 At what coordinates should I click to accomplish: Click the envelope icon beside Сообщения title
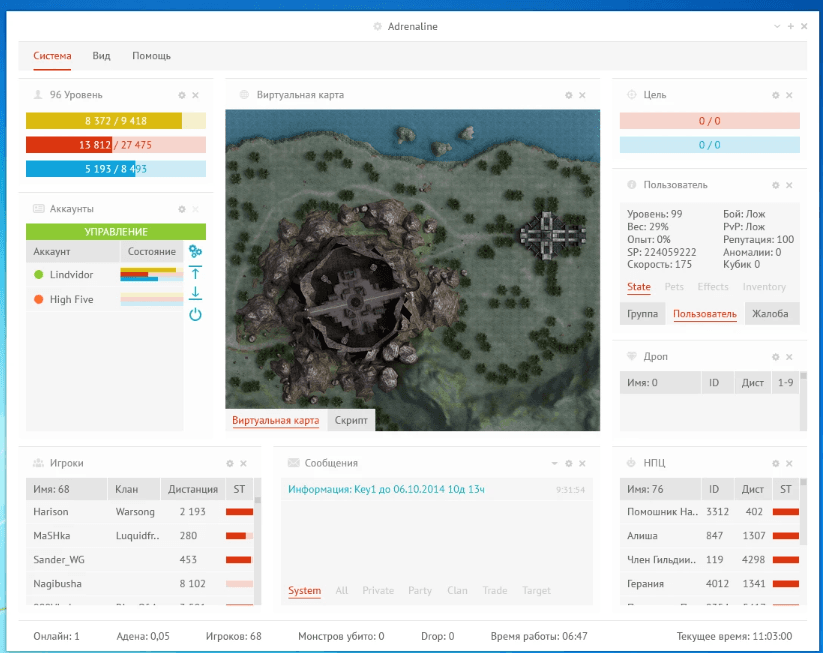tap(293, 462)
